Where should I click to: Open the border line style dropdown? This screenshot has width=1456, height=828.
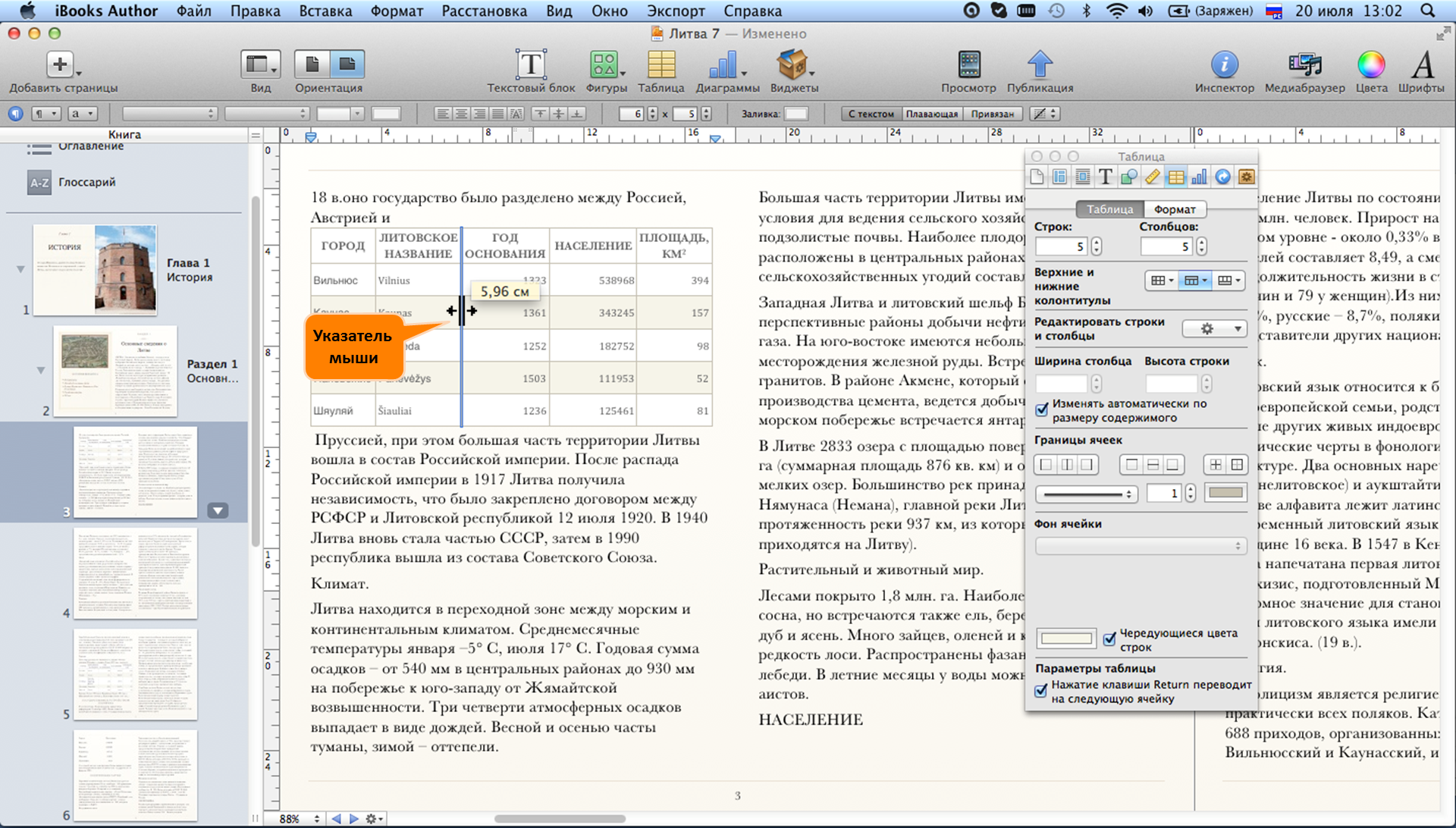pos(1087,494)
